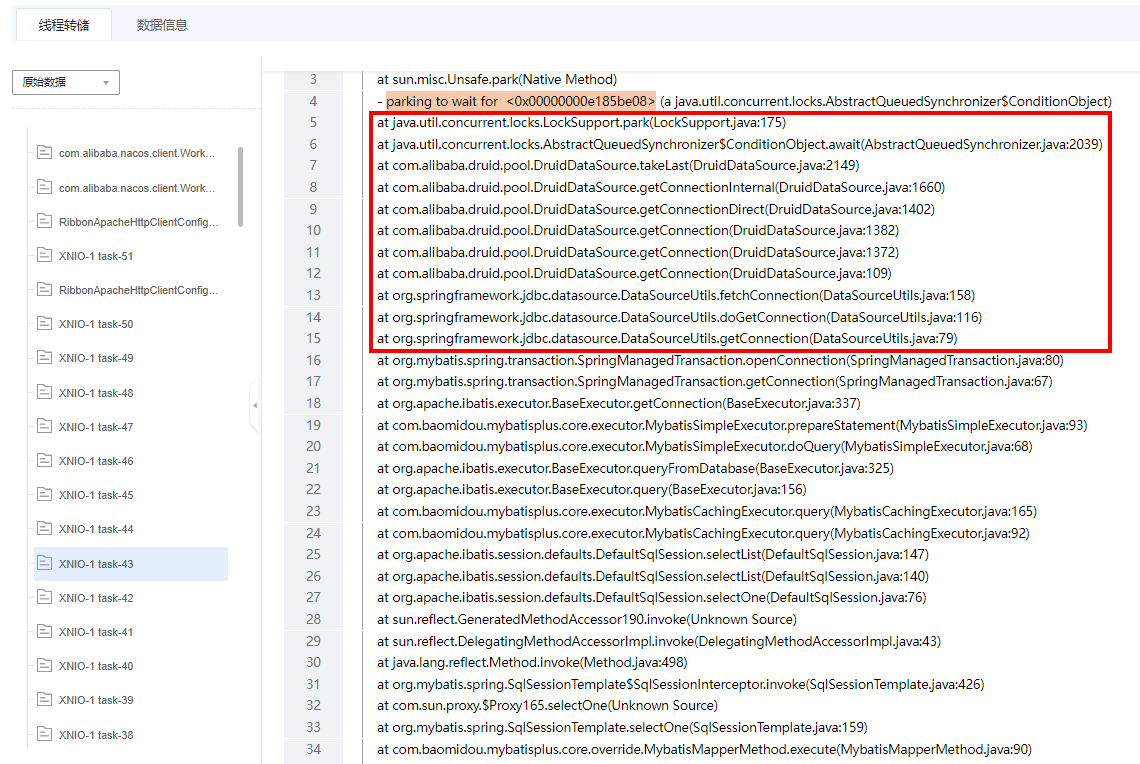1140x764 pixels.
Task: Collapse the thread list side panel
Action: pyautogui.click(x=254, y=405)
